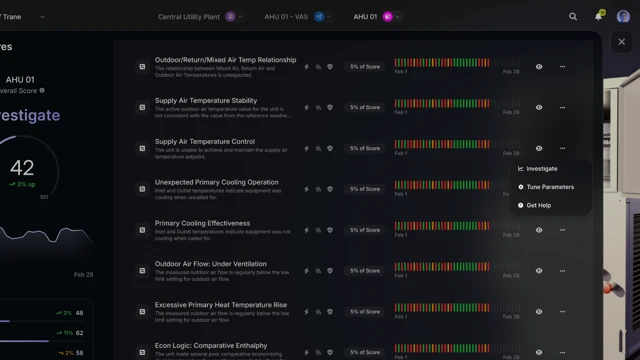The width and height of the screenshot is (640, 360).
Task: Click 5% of Score badge on Econ Logic row
Action: point(364,352)
